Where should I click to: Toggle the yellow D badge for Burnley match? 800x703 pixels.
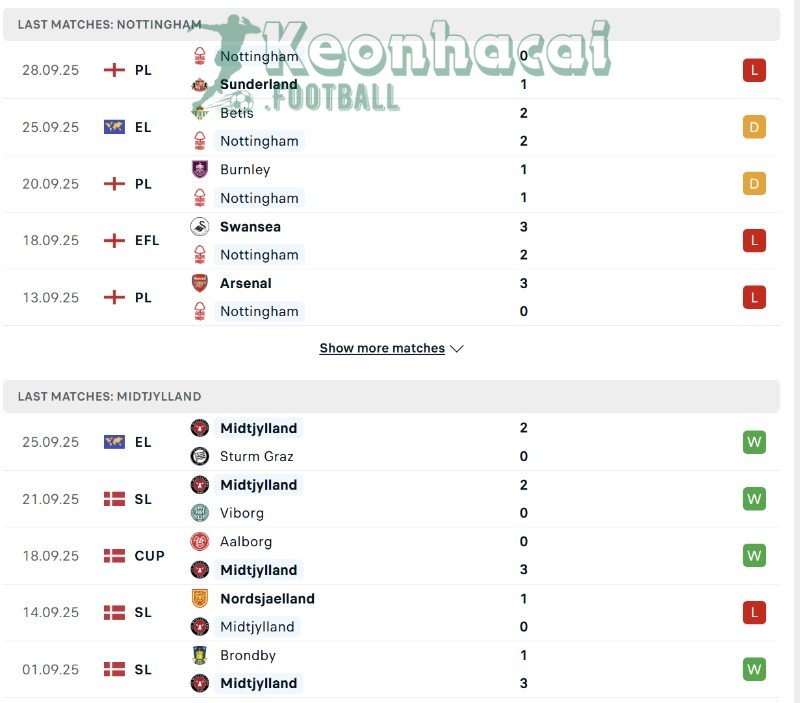754,183
